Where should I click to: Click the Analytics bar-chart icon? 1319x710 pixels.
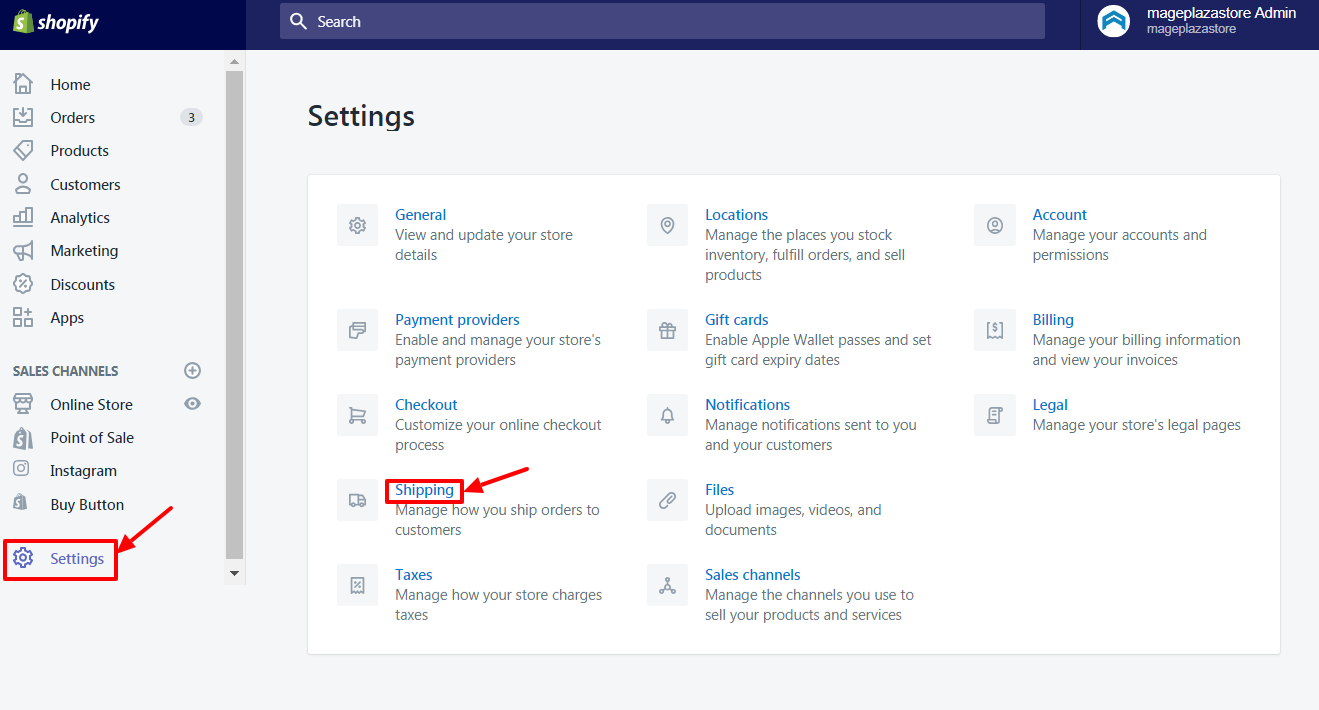point(28,217)
